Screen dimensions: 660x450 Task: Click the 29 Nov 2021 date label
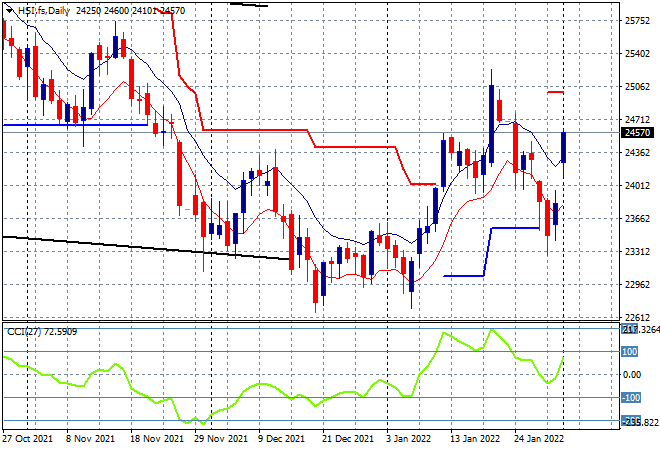221,439
